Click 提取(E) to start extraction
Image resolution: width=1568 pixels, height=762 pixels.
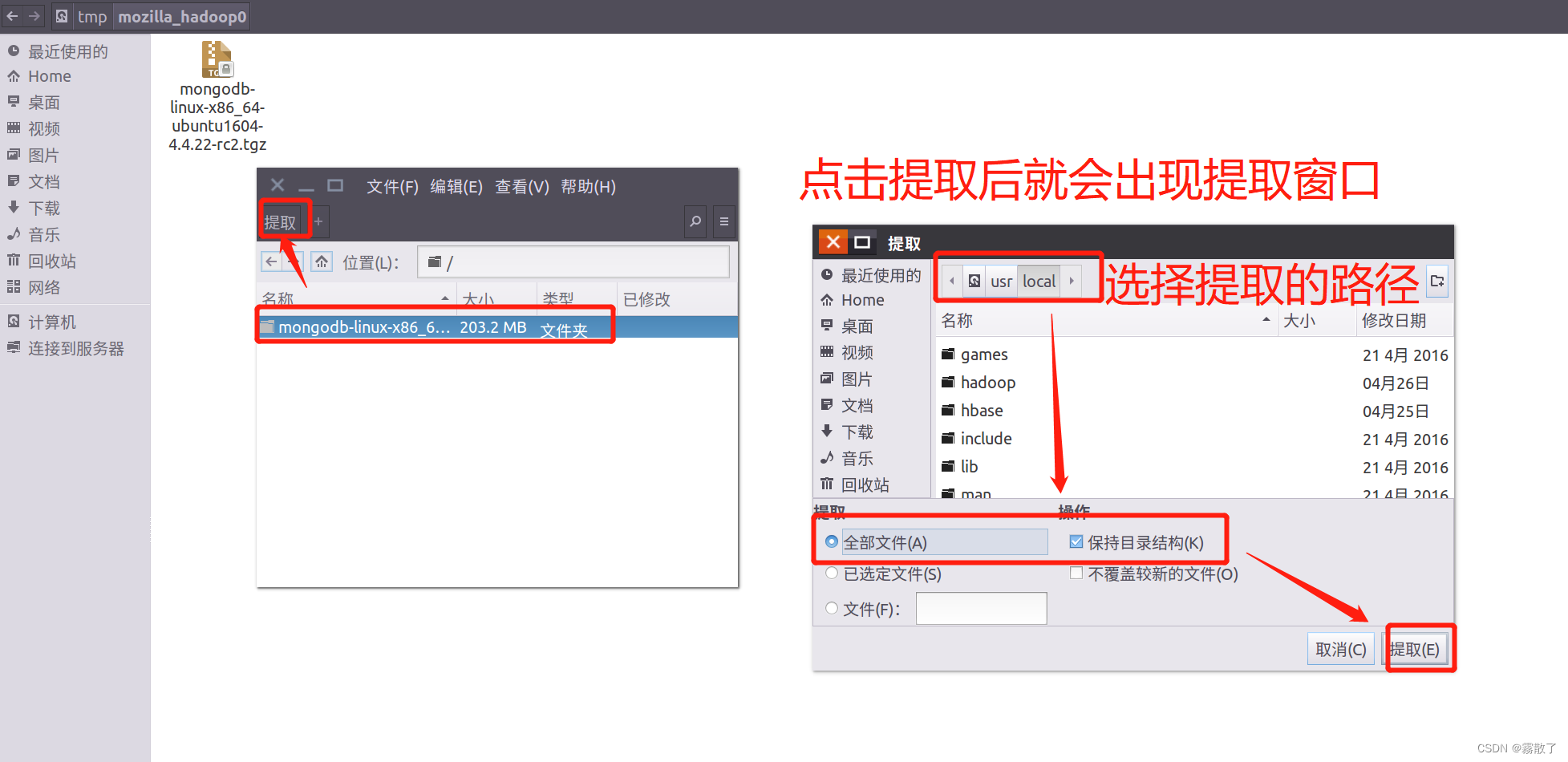pyautogui.click(x=1416, y=648)
